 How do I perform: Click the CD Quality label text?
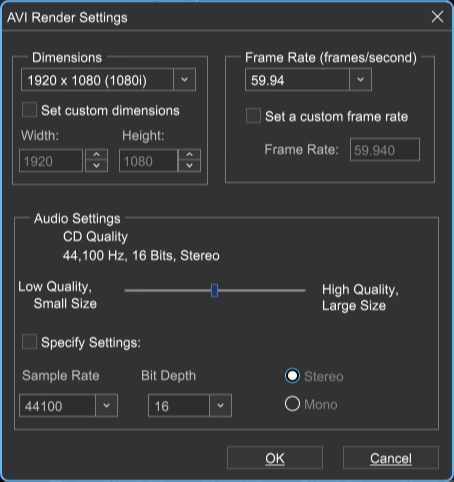(x=95, y=237)
